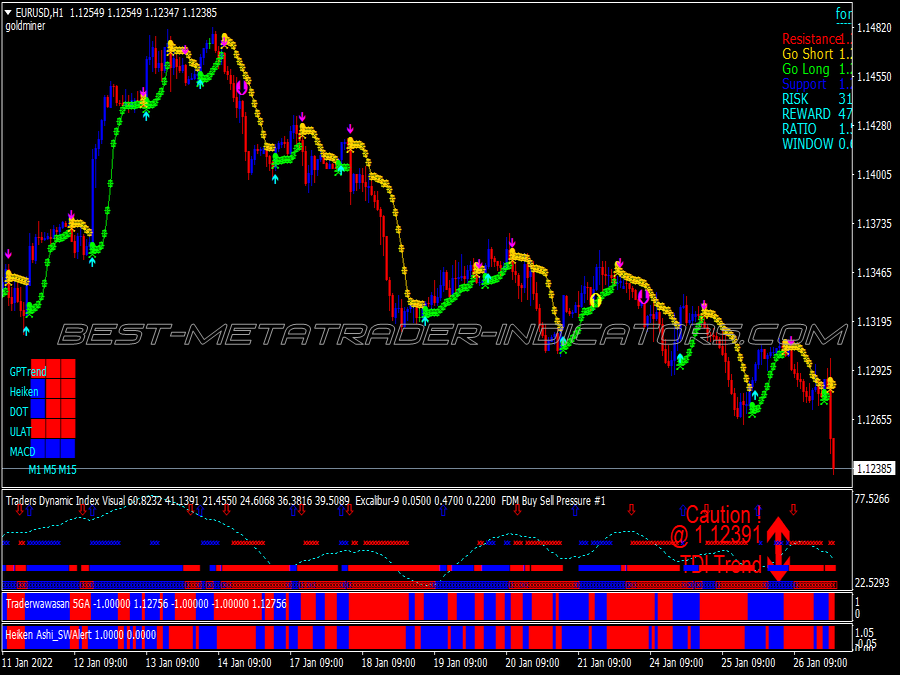Click the DOT dashboard row label
Viewport: 900px width, 675px height.
[19, 412]
